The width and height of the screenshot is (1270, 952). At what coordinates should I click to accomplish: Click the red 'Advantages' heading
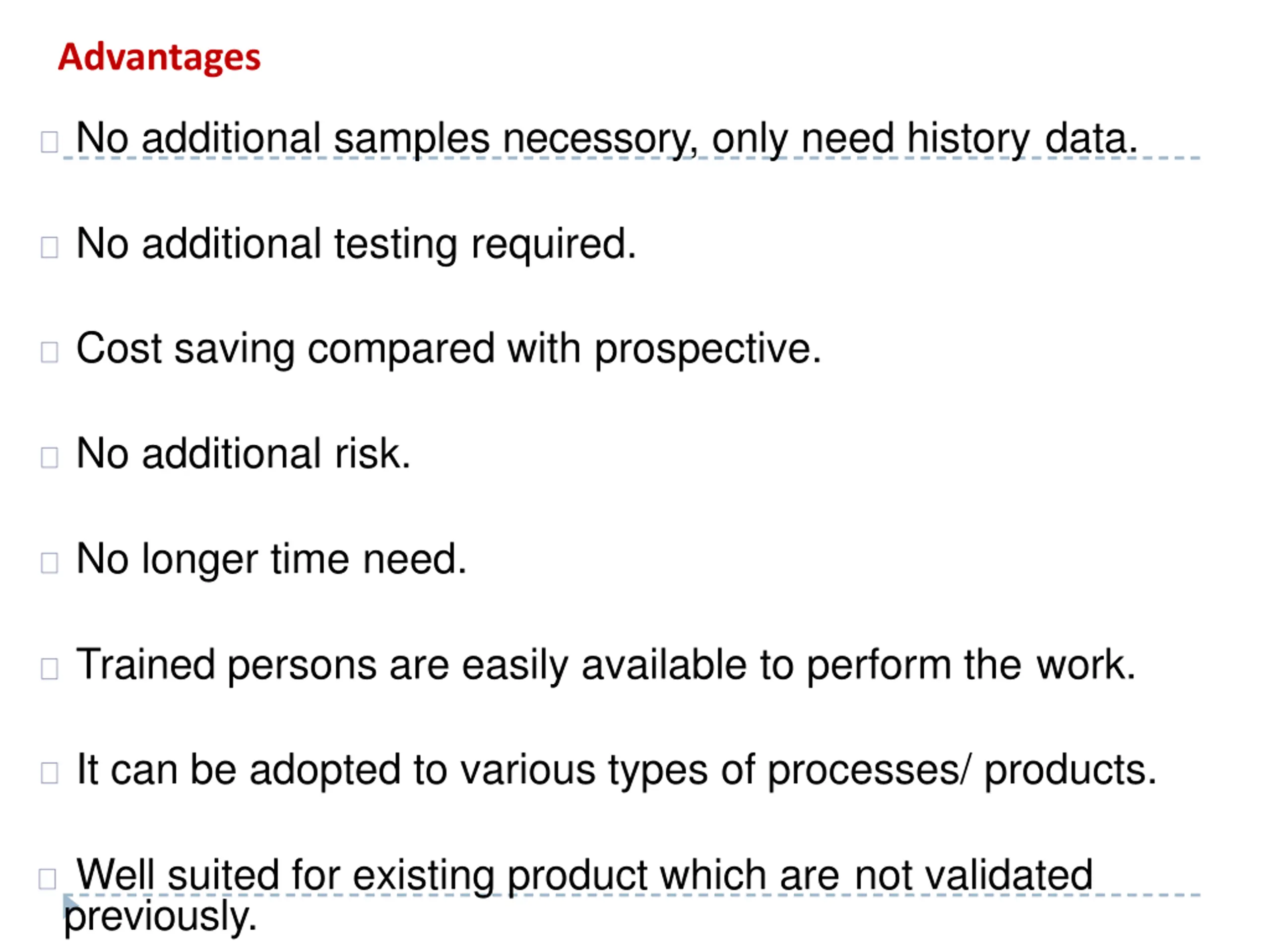point(159,58)
